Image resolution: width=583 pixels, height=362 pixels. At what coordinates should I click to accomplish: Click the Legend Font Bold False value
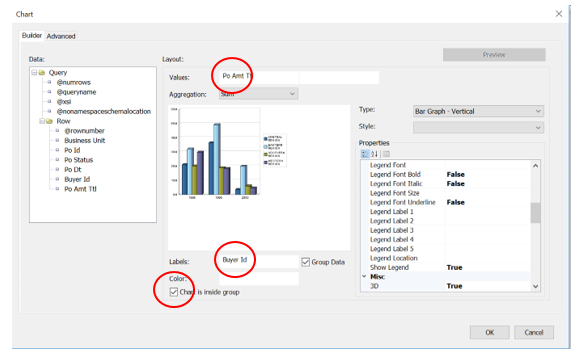pyautogui.click(x=455, y=174)
